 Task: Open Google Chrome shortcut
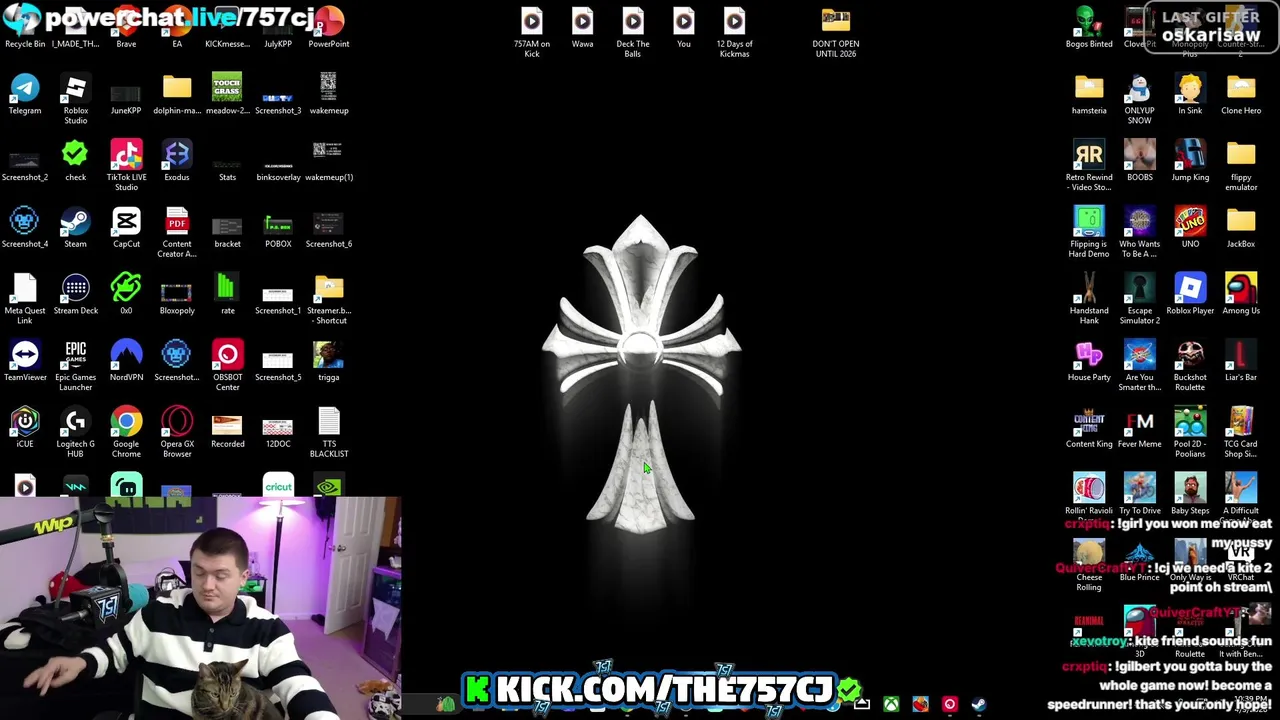(x=126, y=432)
